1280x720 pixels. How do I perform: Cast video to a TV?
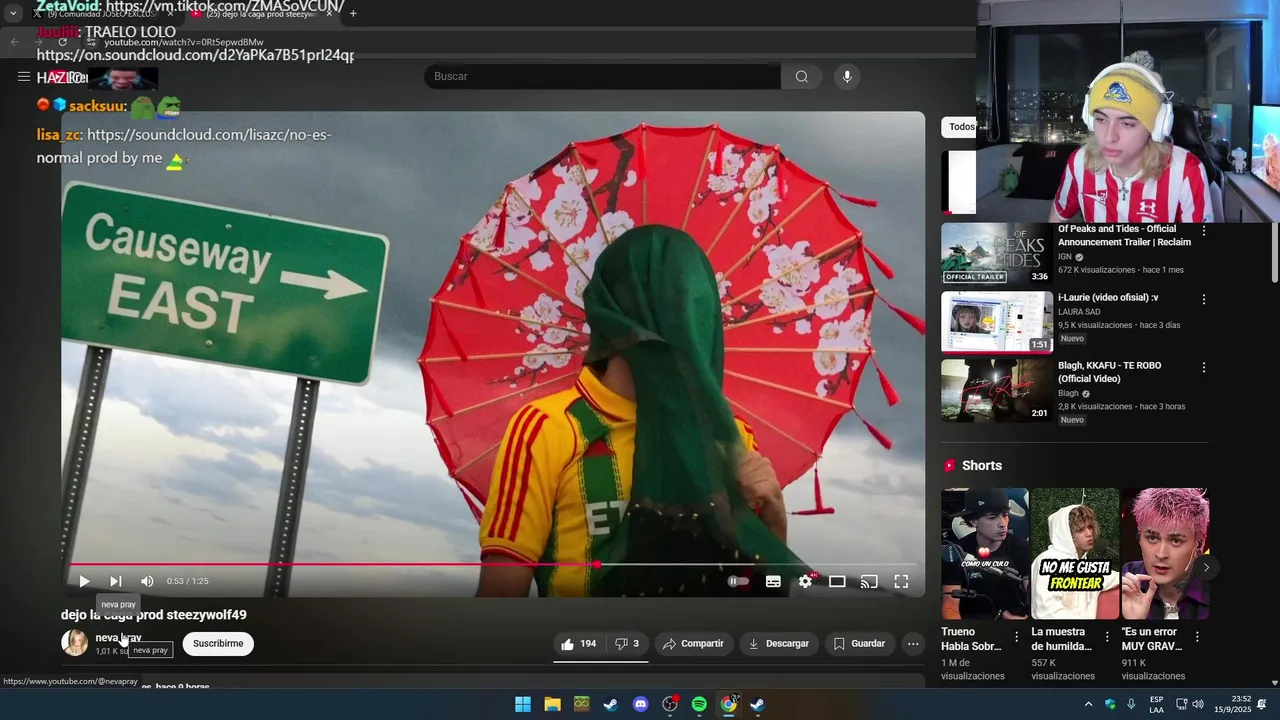[x=869, y=581]
